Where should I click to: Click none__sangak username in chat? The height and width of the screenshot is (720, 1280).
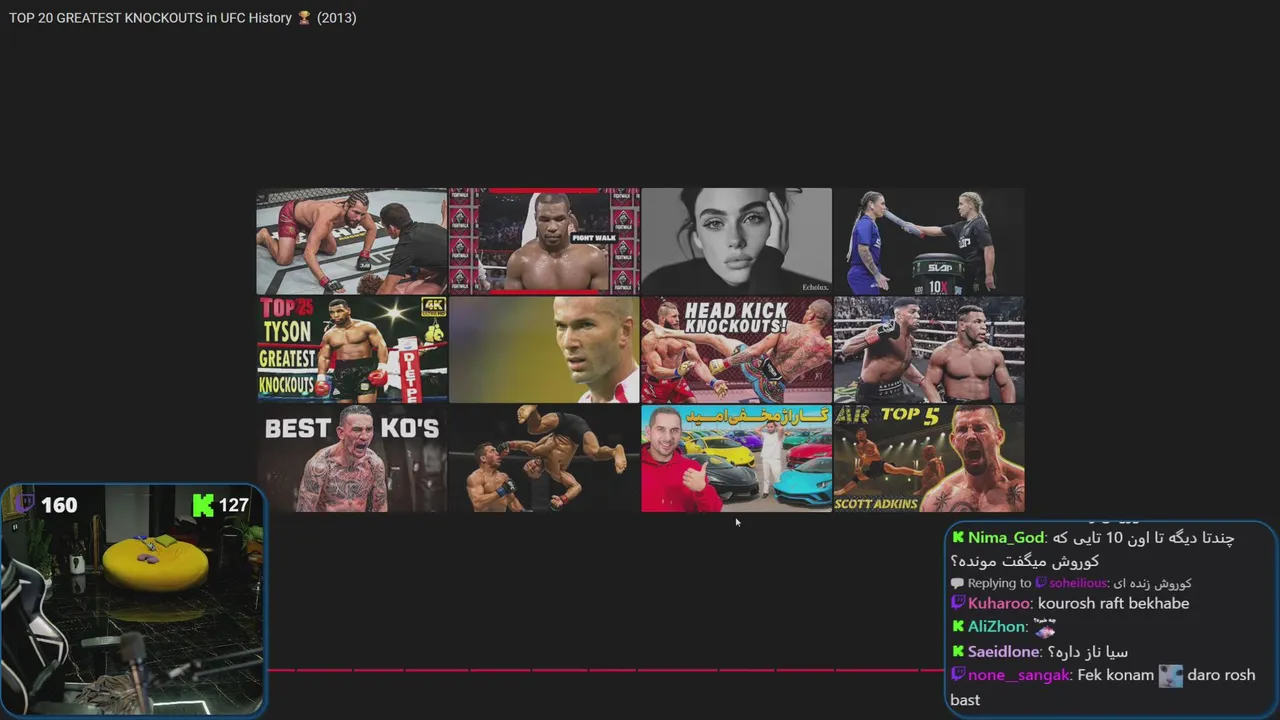tap(1019, 675)
